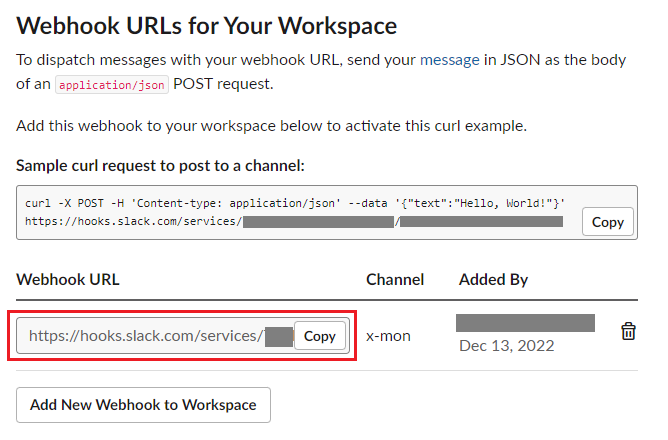The image size is (668, 440).
Task: Click the Dec 13, 2022 date
Action: click(506, 346)
